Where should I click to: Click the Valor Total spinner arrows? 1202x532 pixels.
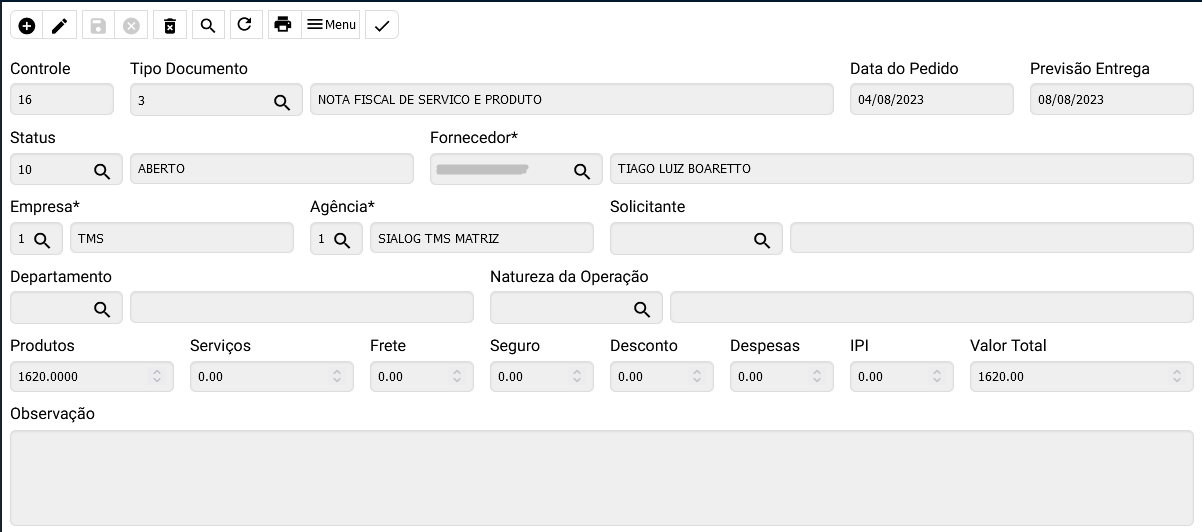(1177, 377)
